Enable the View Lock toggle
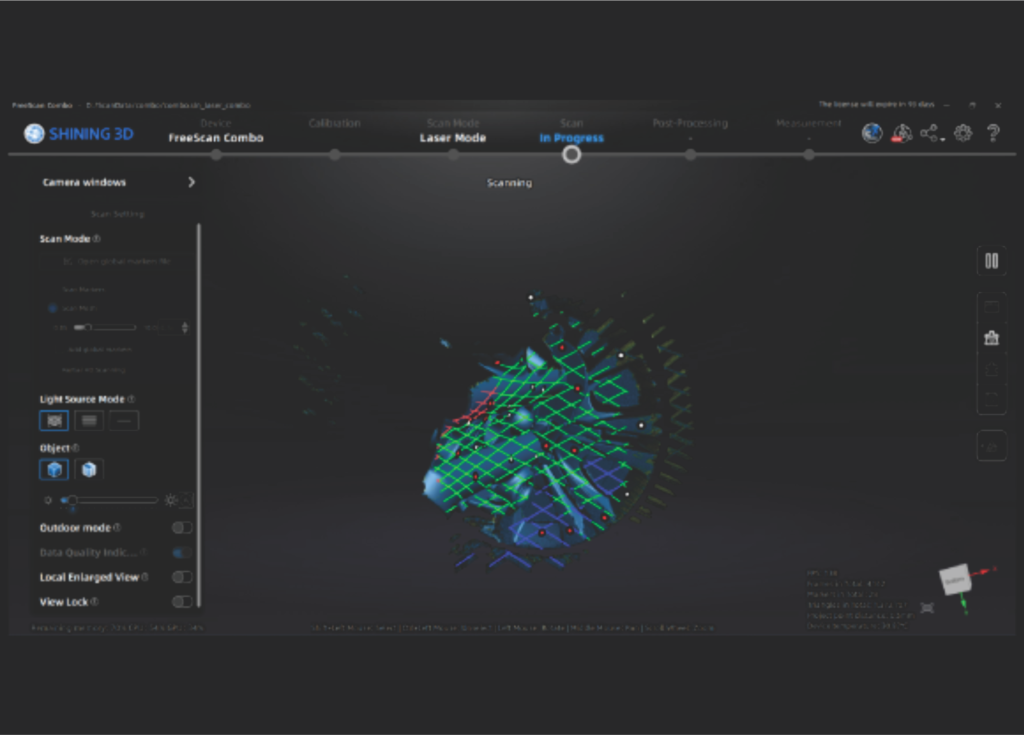 tap(181, 602)
